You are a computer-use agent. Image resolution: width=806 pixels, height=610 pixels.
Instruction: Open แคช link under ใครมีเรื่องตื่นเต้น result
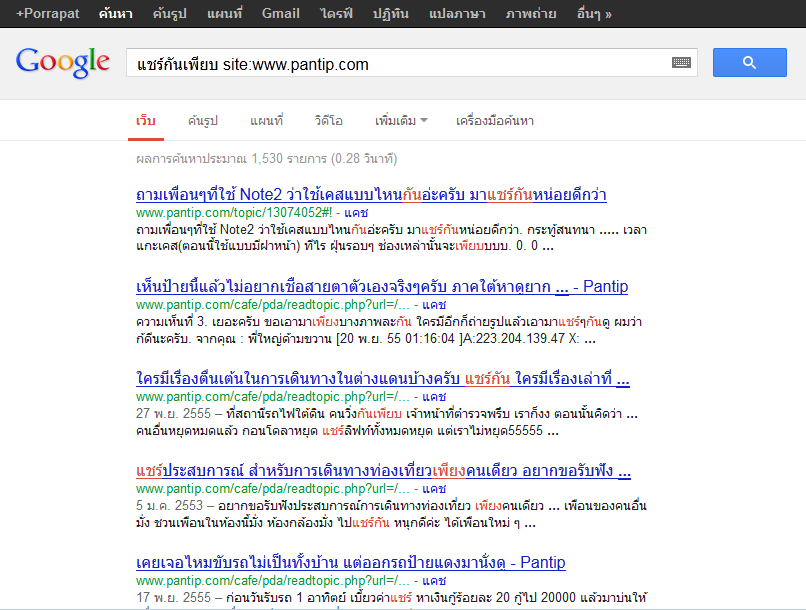coord(434,396)
